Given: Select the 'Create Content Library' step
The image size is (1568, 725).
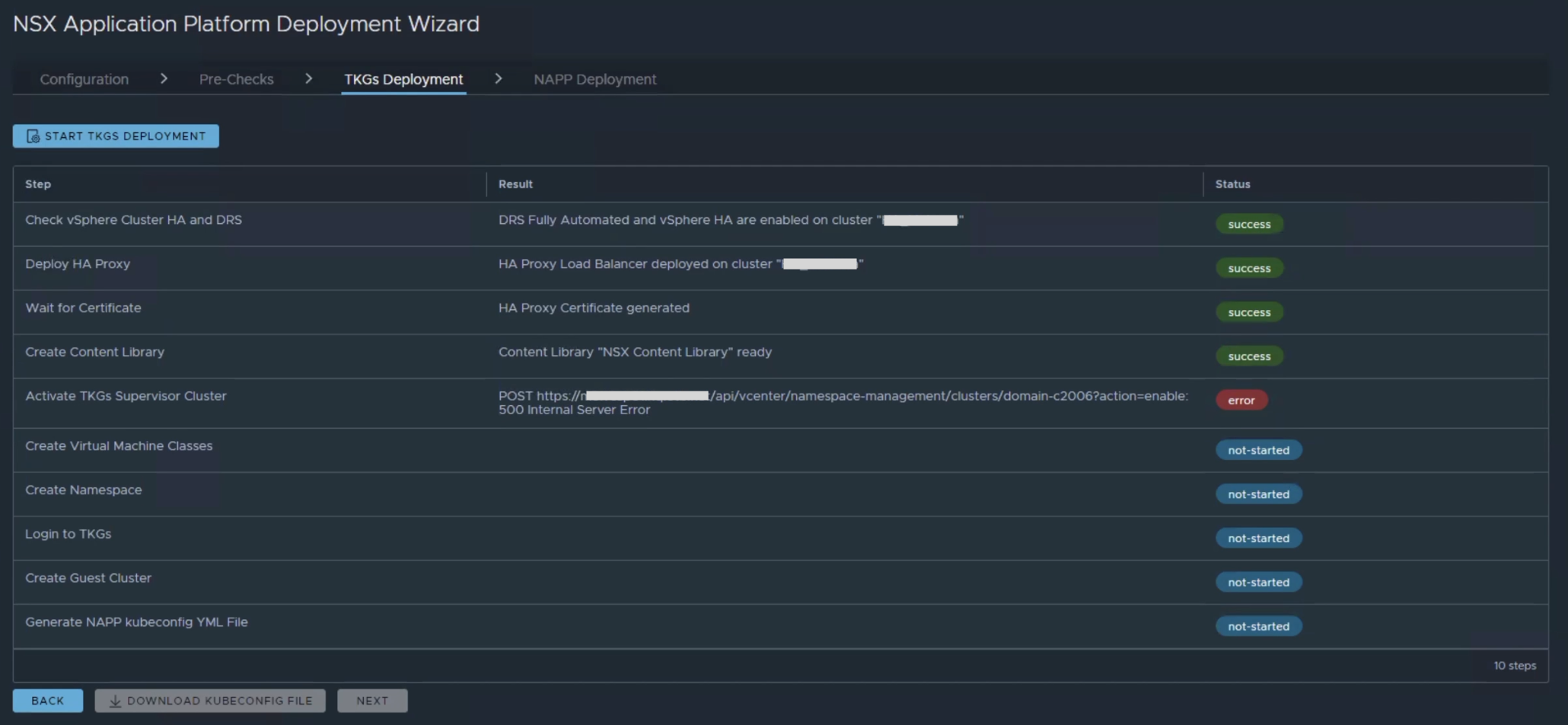Looking at the screenshot, I should tap(94, 353).
